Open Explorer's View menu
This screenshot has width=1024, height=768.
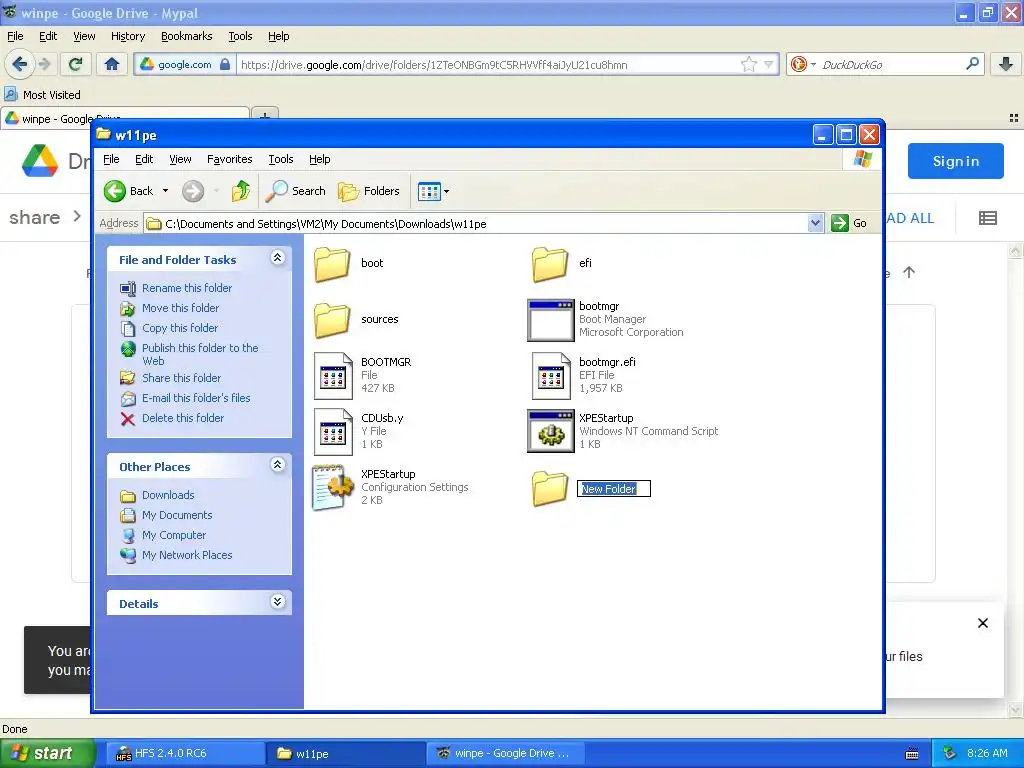click(x=180, y=159)
